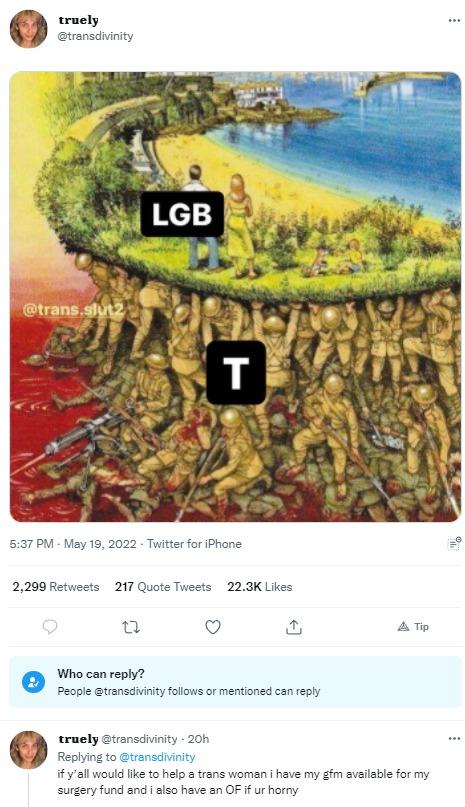Click the Who can reply badge icon
The image size is (465, 807).
click(33, 682)
